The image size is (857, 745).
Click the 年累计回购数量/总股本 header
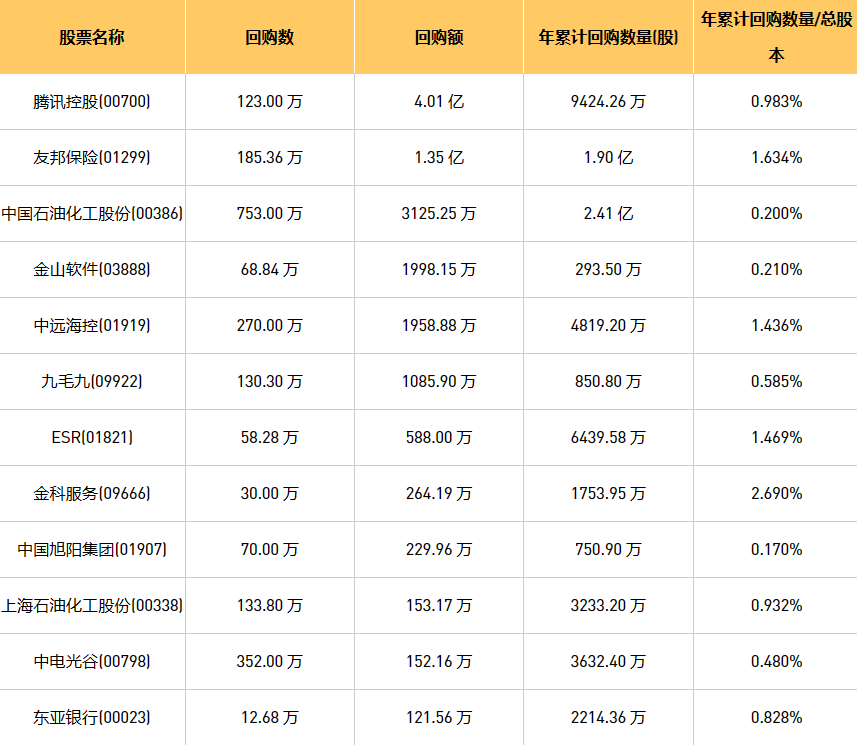pyautogui.click(x=776, y=37)
